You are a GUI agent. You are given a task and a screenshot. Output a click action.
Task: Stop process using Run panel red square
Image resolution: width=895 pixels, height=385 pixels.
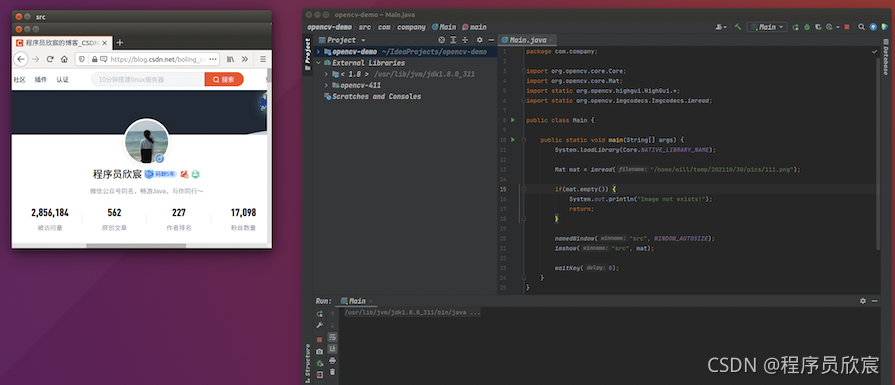(x=320, y=339)
